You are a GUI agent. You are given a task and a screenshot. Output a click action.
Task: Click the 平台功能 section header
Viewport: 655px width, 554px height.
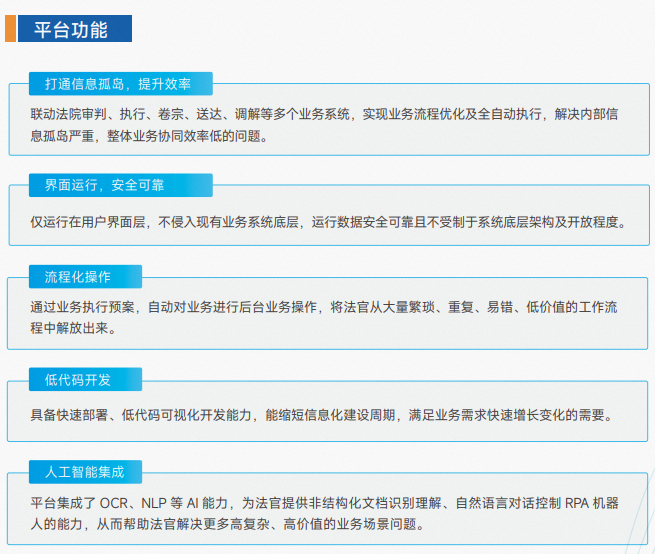click(x=74, y=29)
